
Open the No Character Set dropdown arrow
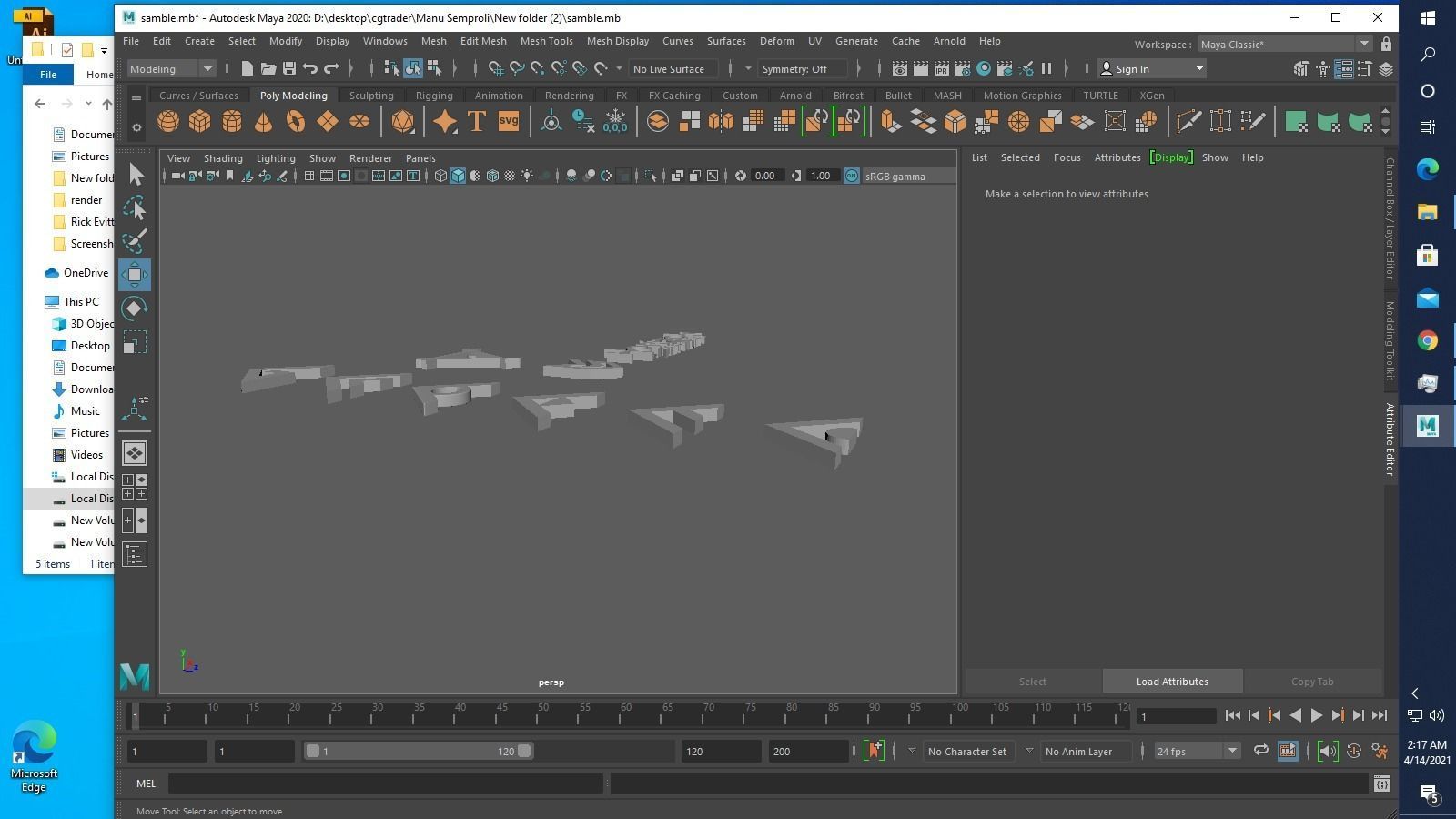912,751
